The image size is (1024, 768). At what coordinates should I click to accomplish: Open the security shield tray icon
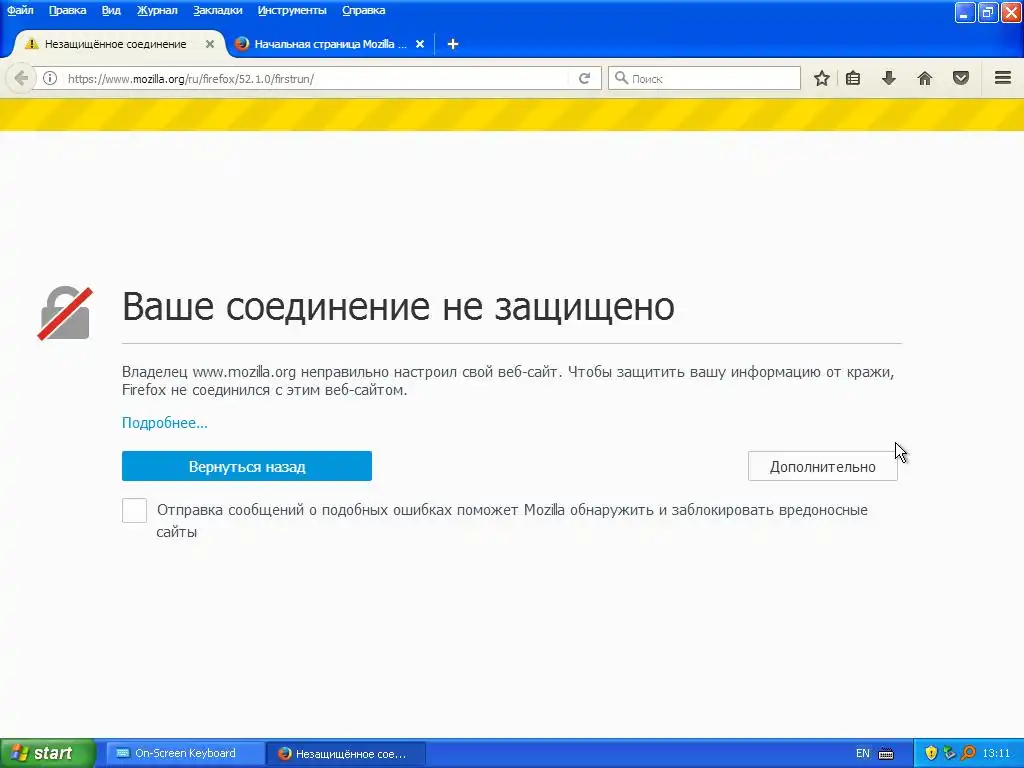931,753
